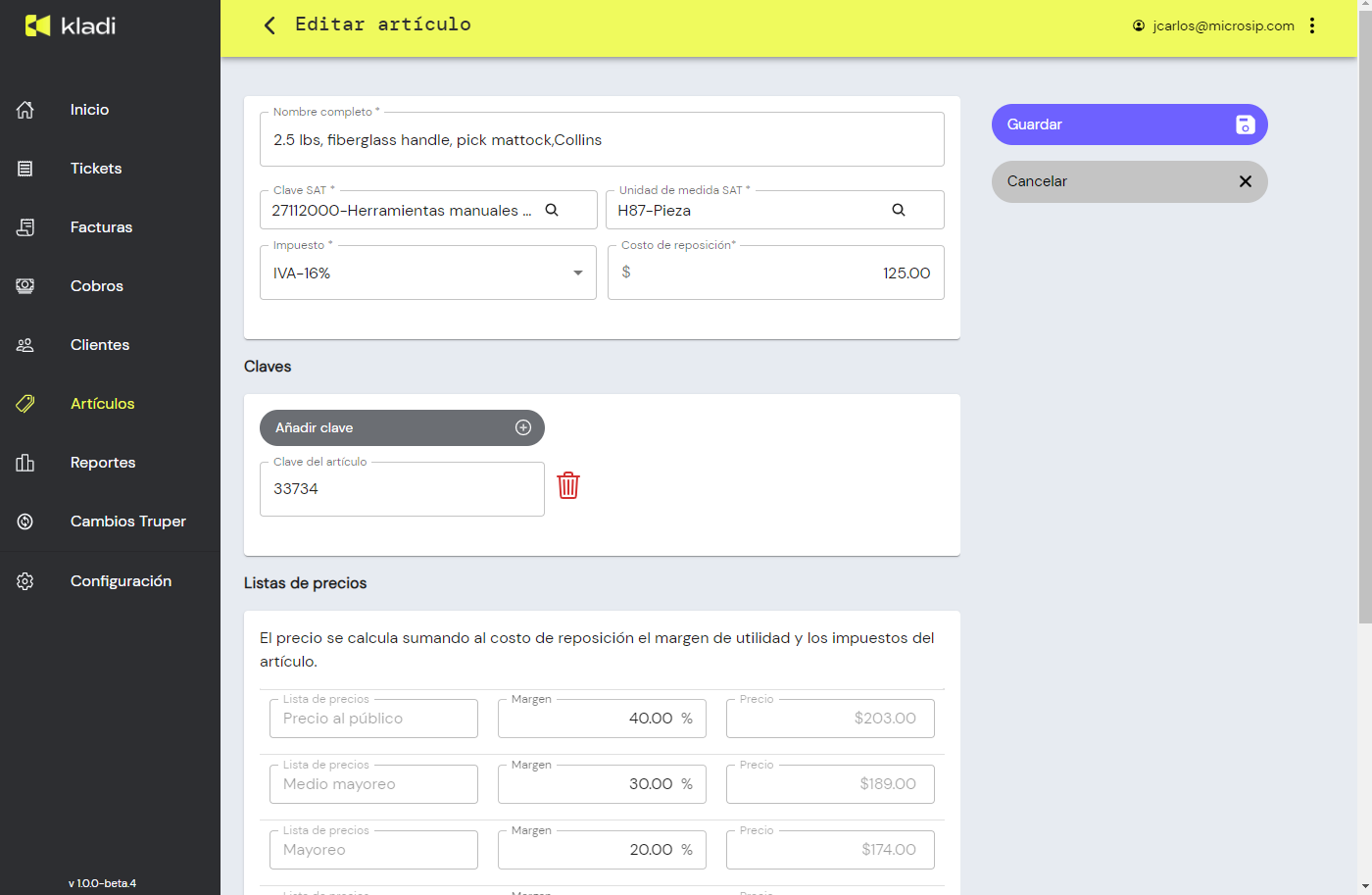Click the Costo de reposición field
The image size is (1372, 895).
(776, 273)
